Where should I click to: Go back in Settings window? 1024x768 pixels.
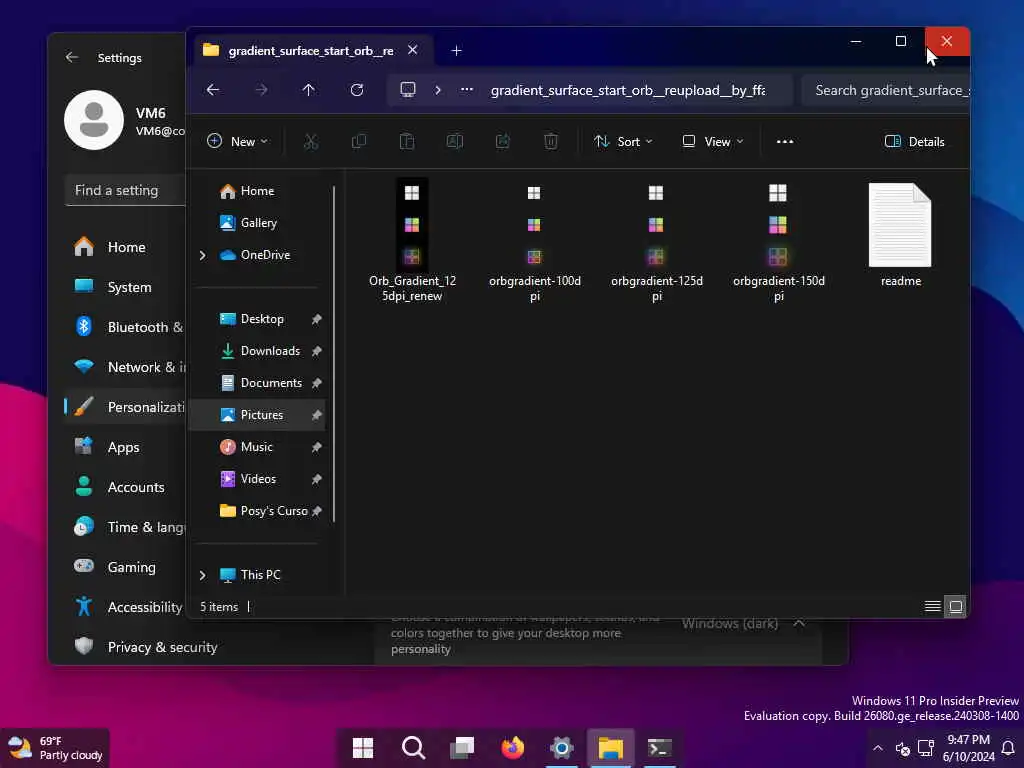[x=72, y=57]
